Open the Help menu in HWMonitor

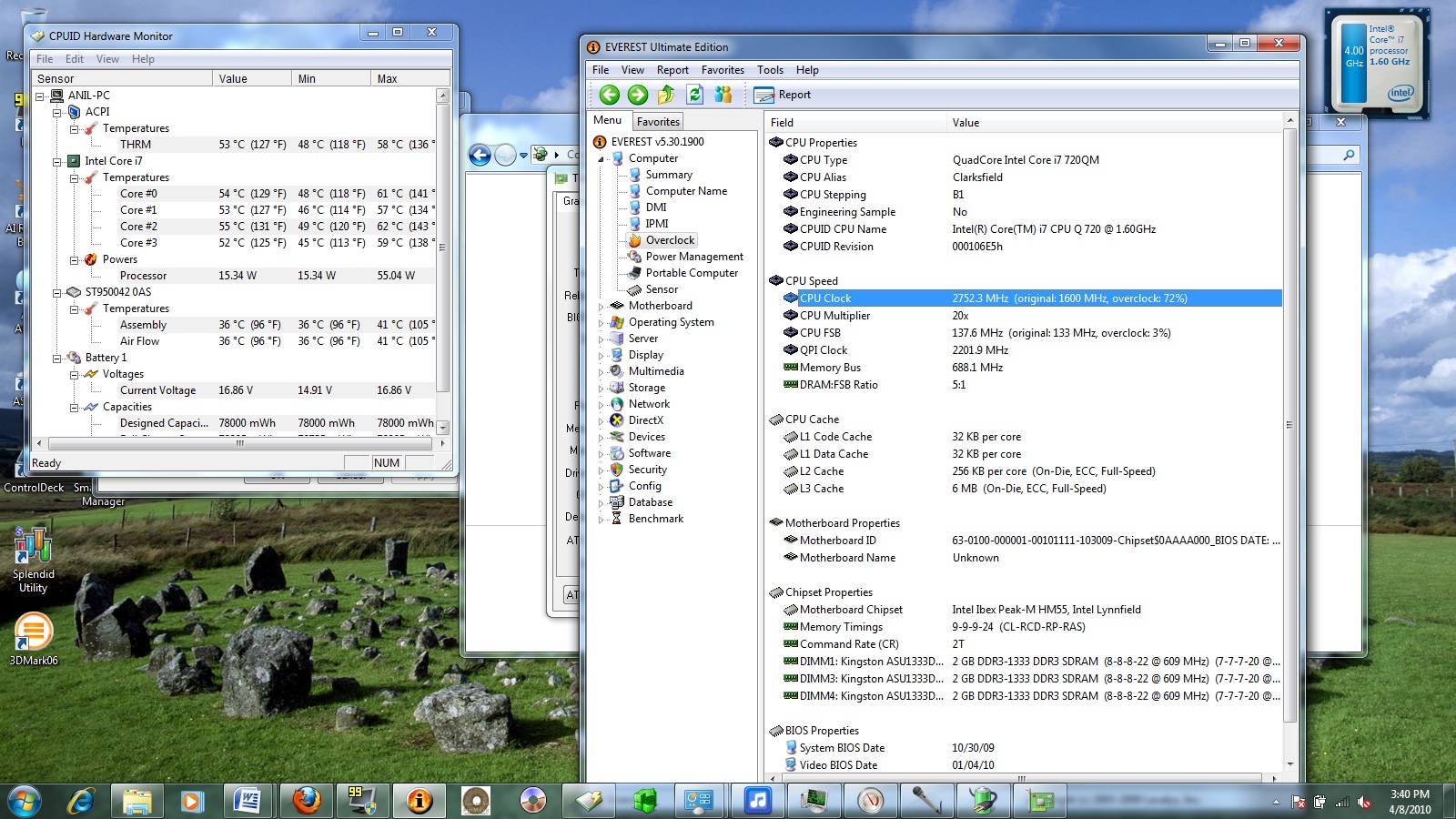[143, 59]
